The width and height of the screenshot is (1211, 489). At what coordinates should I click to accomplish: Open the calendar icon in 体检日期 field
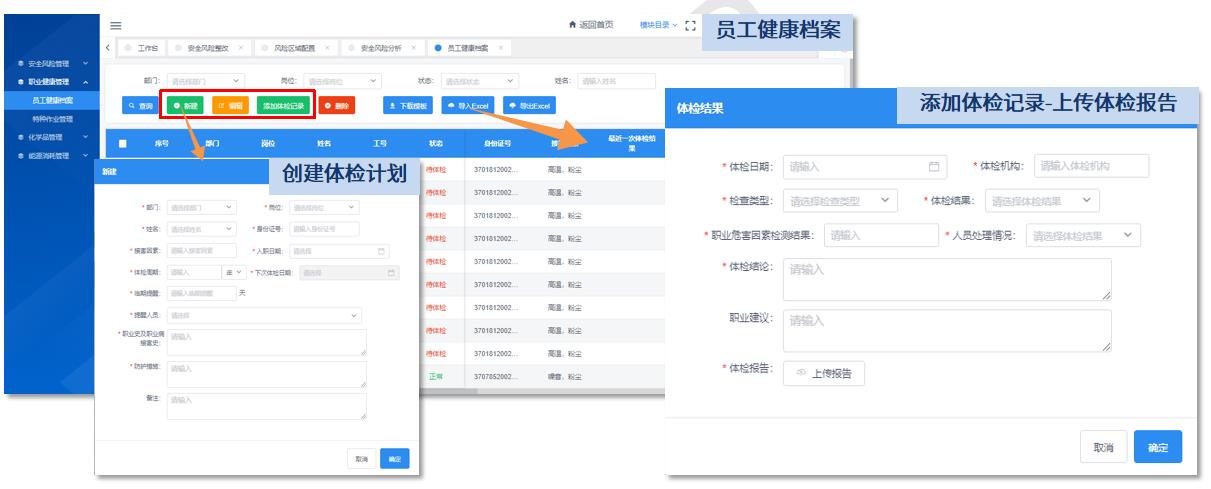pos(934,166)
